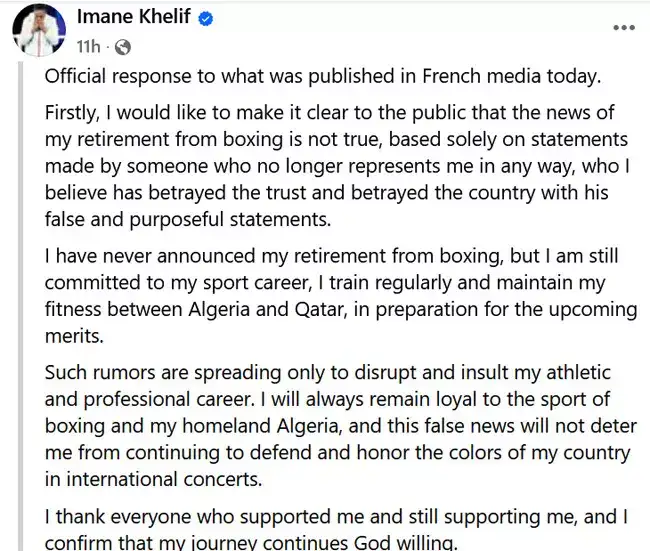
Task: Click the globe public-audience icon
Action: (x=123, y=47)
